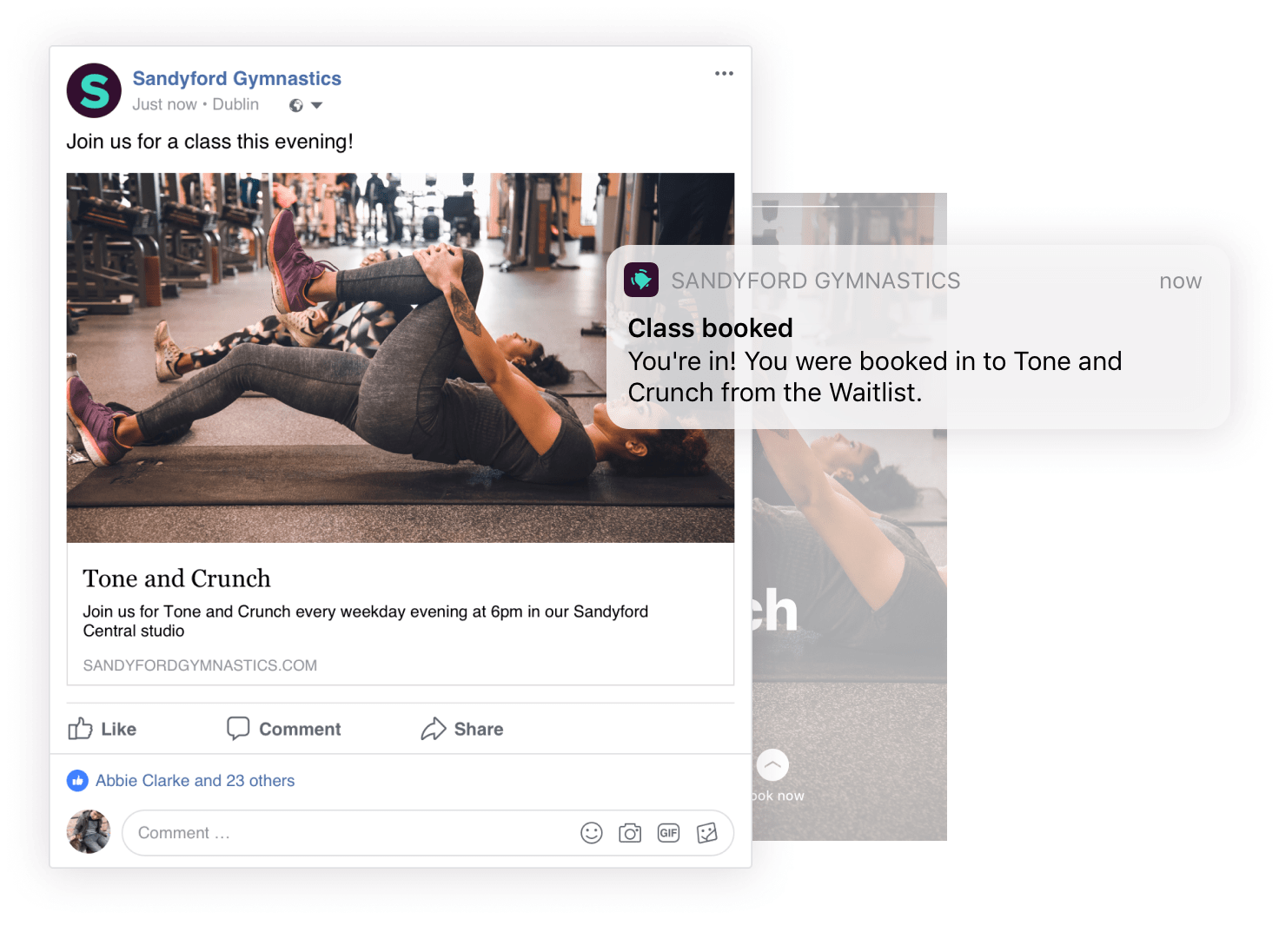This screenshot has height=952, width=1279.
Task: Open the Sandyford Gymnastics page link
Action: point(236,78)
